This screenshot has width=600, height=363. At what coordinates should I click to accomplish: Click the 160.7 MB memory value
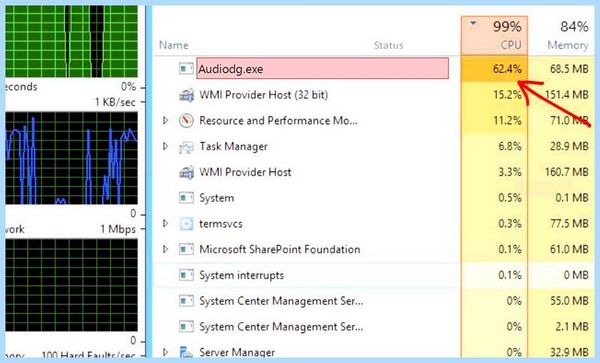pyautogui.click(x=567, y=172)
